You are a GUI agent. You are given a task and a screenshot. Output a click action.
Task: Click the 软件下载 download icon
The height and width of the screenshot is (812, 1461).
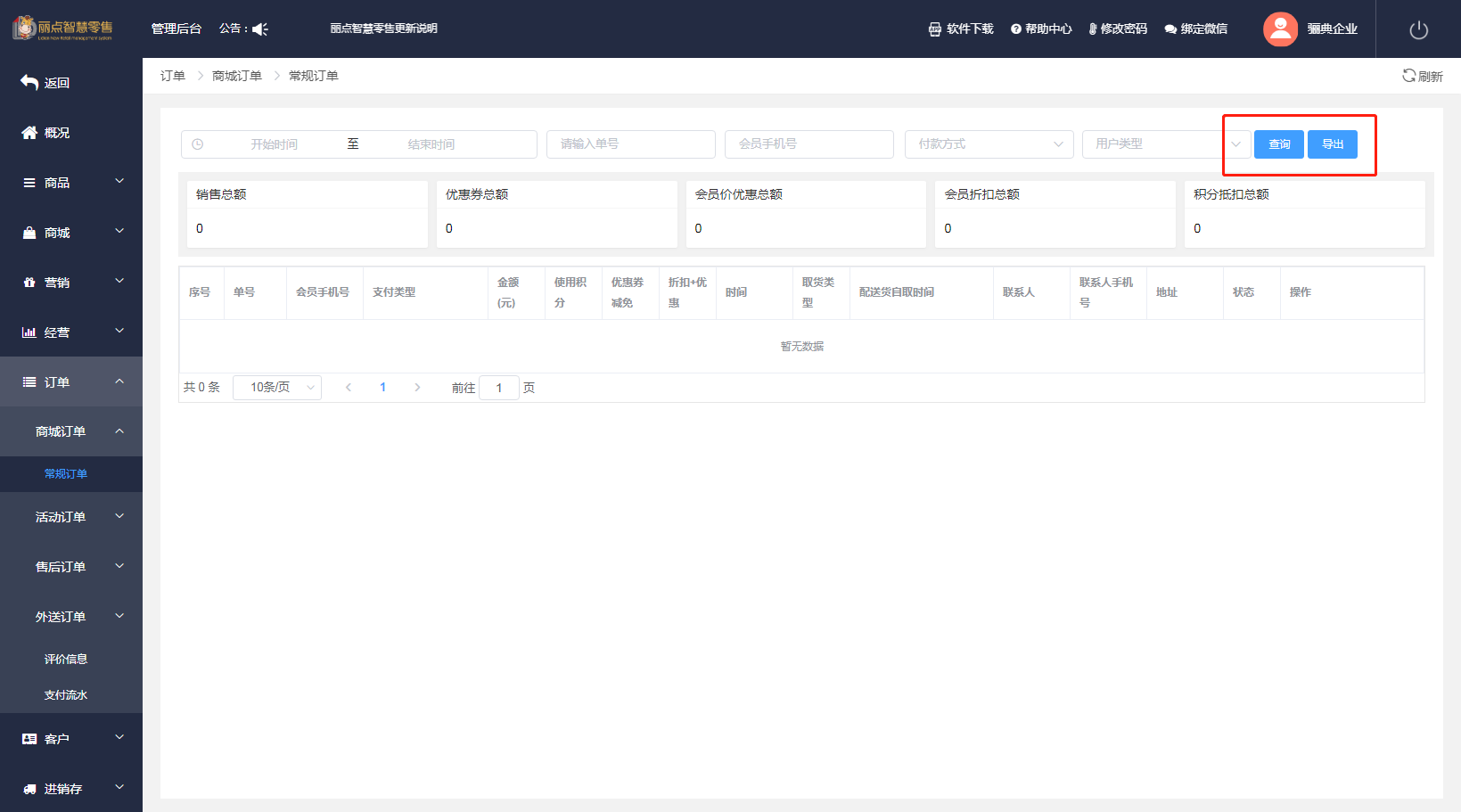934,29
